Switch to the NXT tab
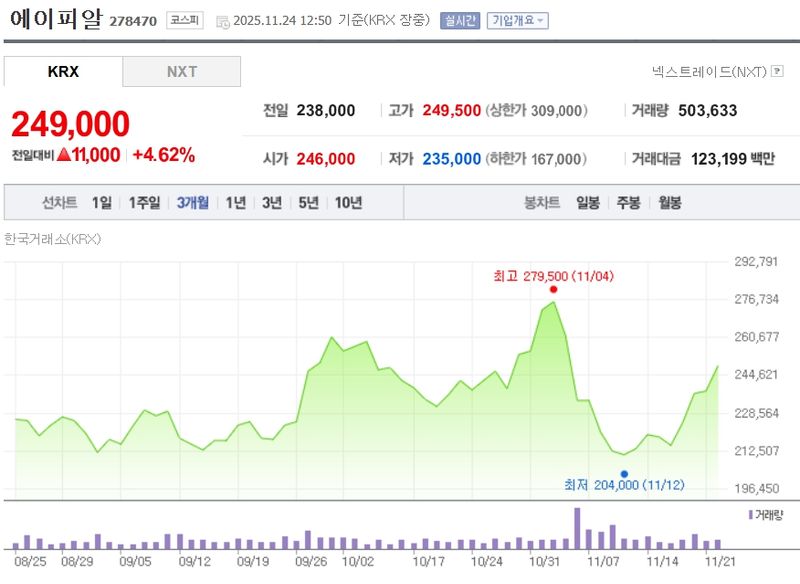The image size is (800, 584). pos(180,71)
